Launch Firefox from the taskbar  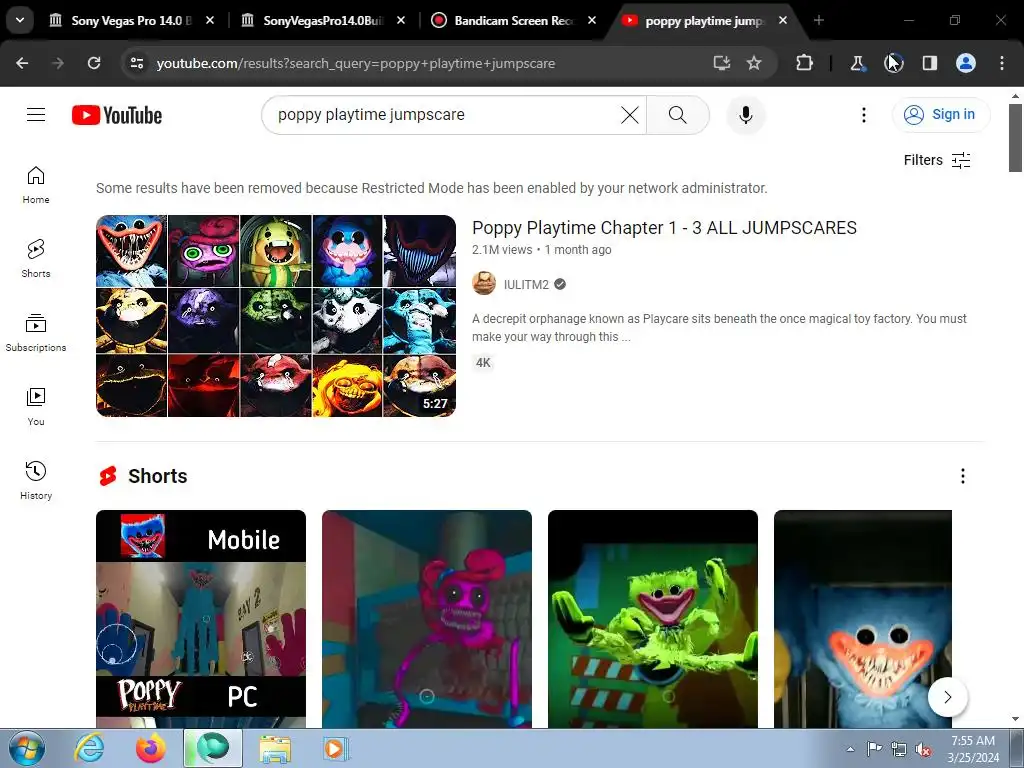point(150,748)
